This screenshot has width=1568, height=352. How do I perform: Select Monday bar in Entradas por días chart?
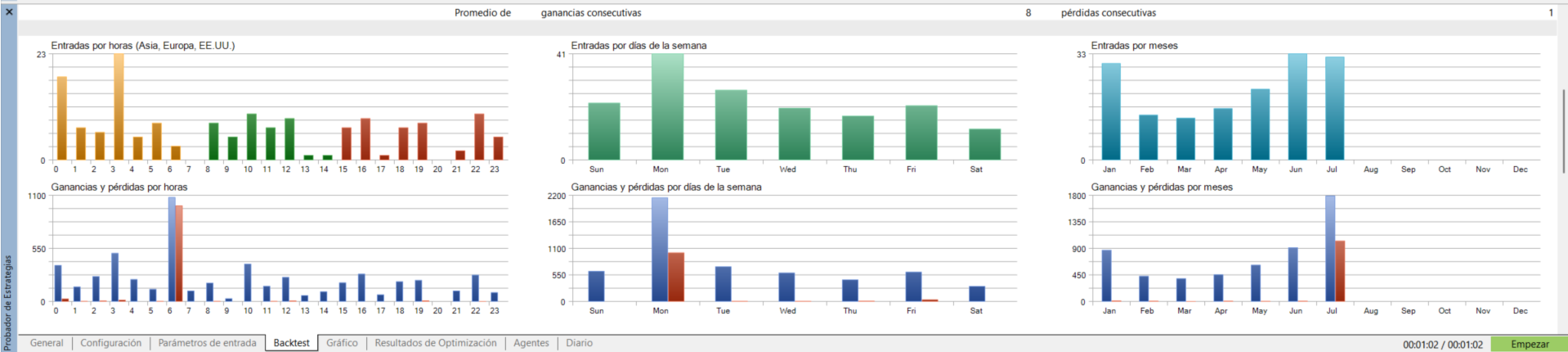coord(667,106)
